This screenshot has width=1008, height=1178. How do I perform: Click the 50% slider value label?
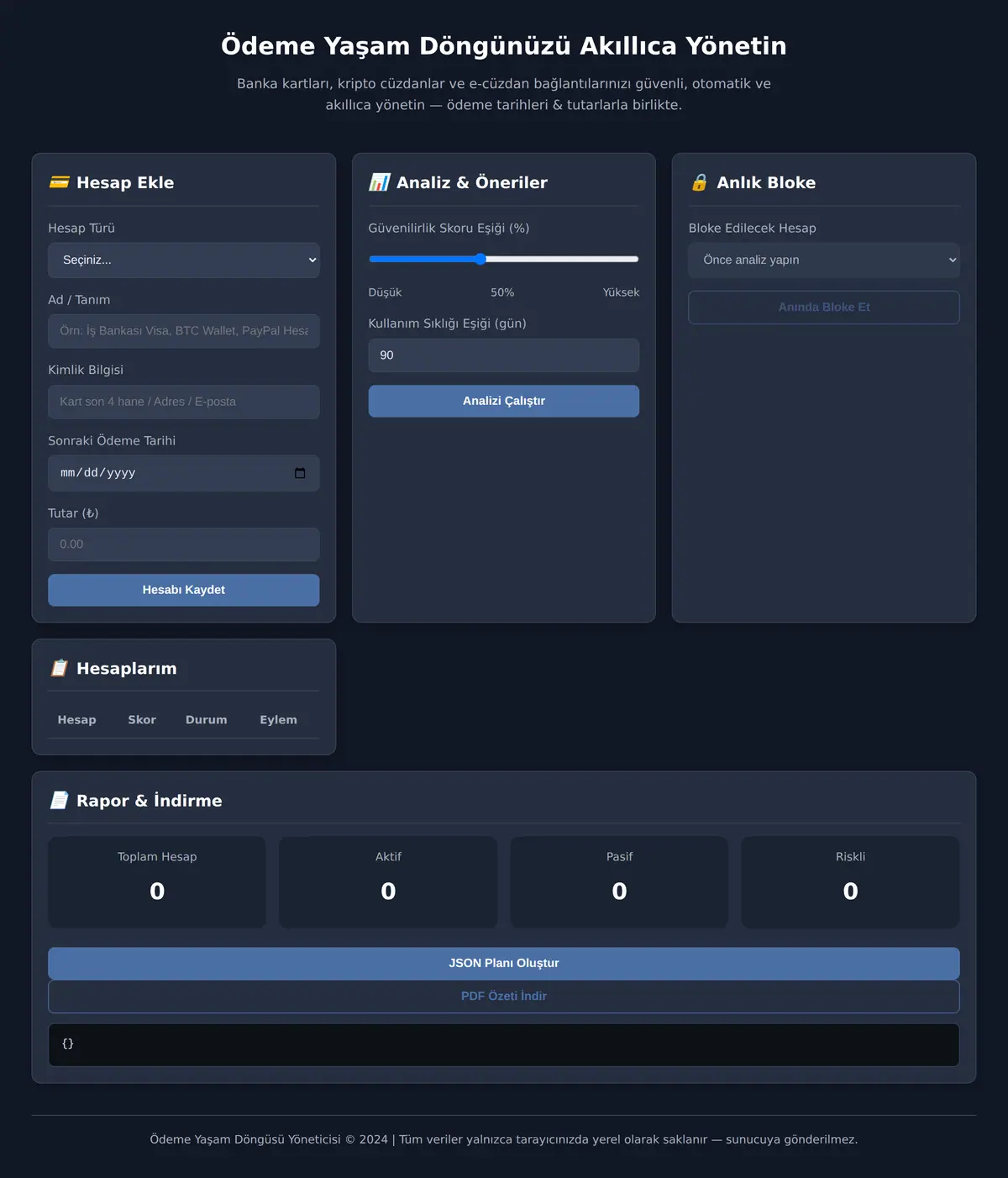502,292
